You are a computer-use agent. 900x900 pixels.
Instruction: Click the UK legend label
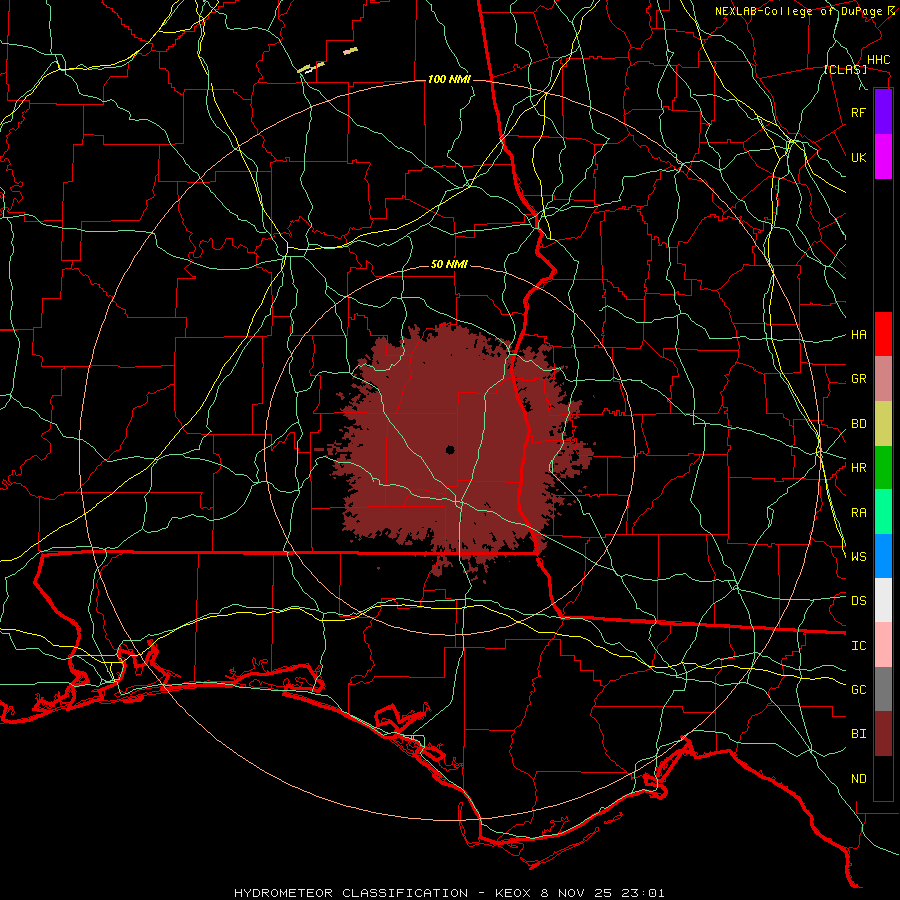pyautogui.click(x=859, y=157)
